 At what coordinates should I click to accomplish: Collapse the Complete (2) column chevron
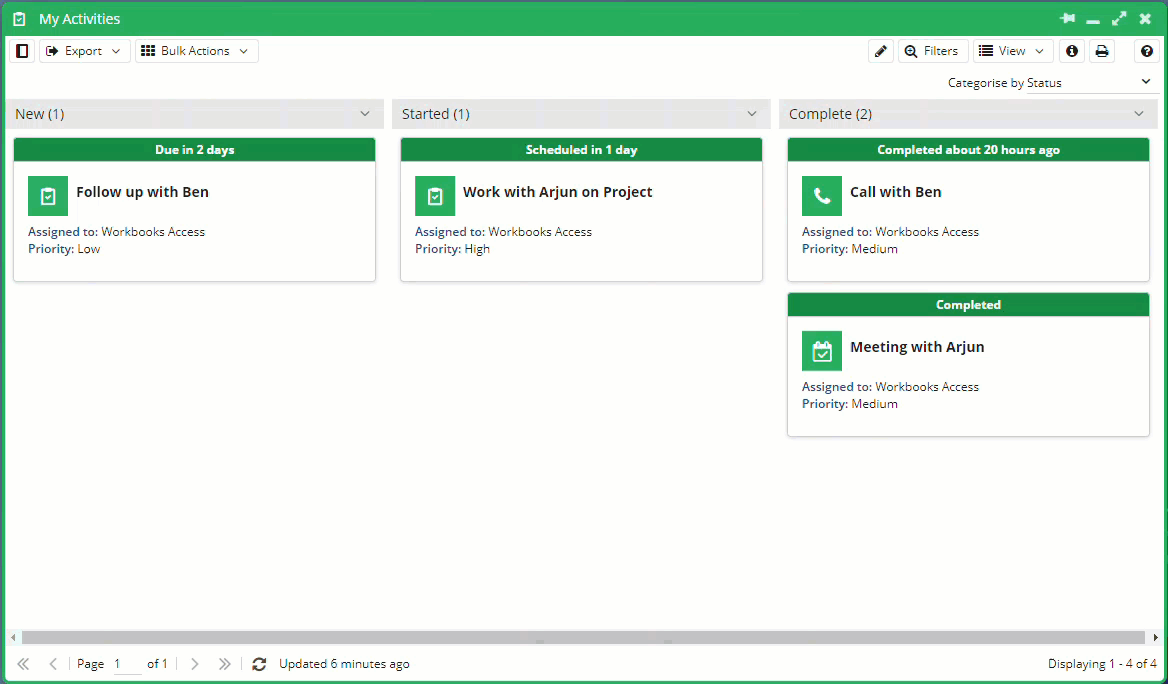(1139, 114)
